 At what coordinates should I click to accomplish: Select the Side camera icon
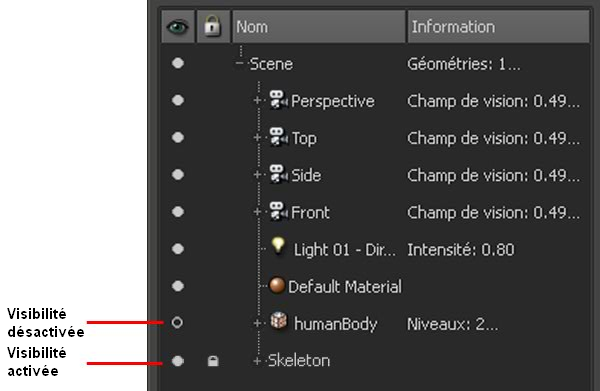[x=278, y=174]
